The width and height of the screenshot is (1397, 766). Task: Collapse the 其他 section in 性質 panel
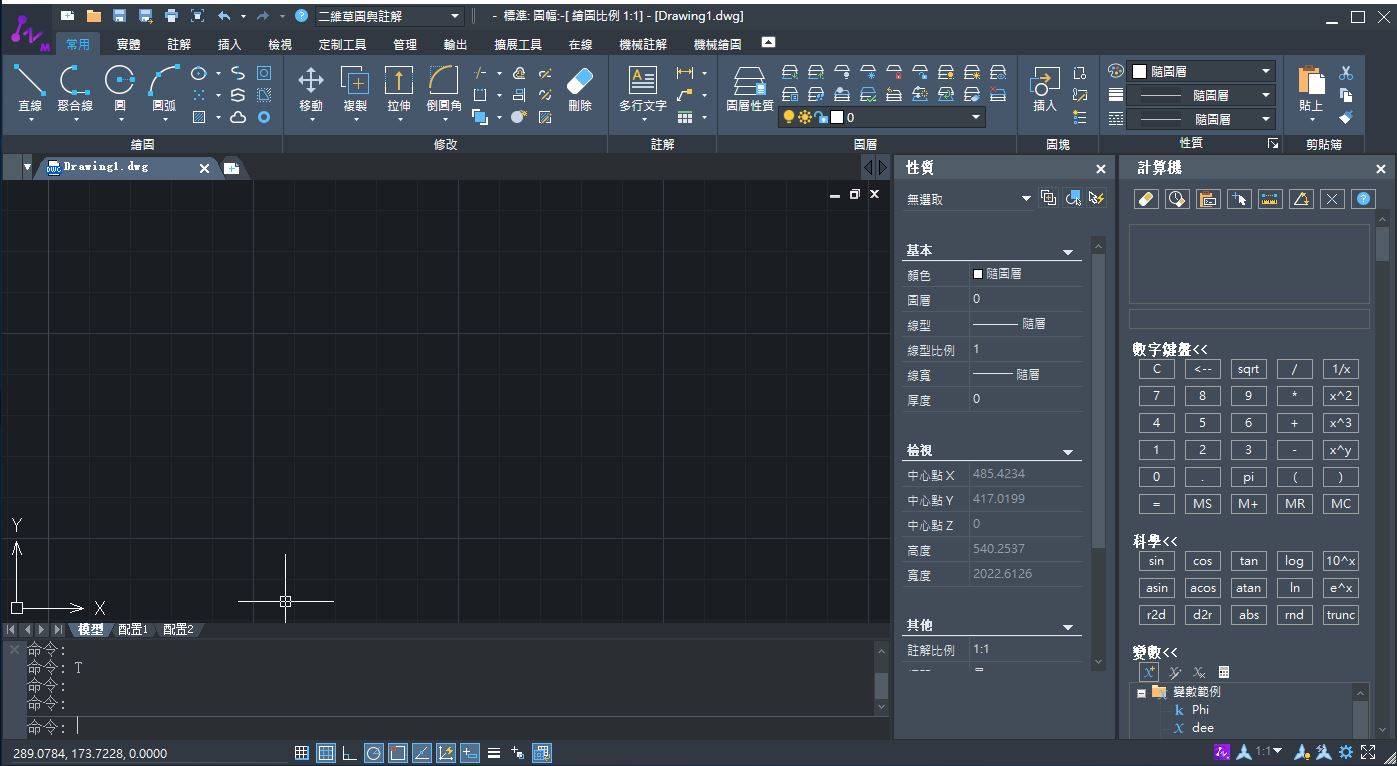(x=1067, y=627)
